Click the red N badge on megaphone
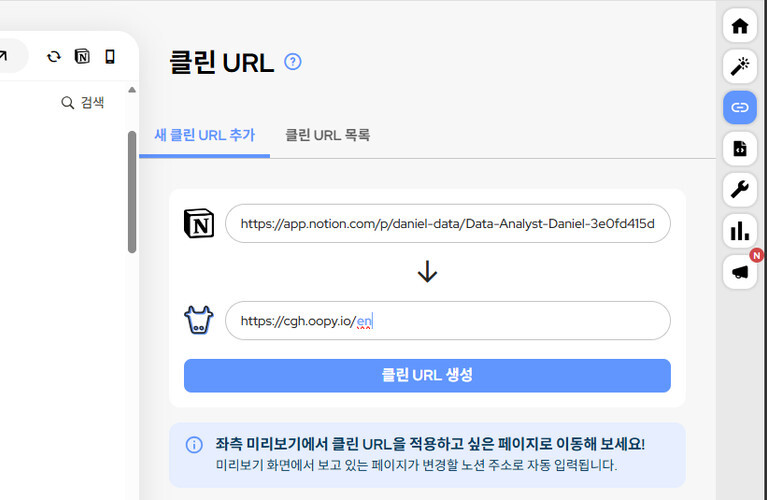Screen dimensions: 767x500 click(x=756, y=255)
